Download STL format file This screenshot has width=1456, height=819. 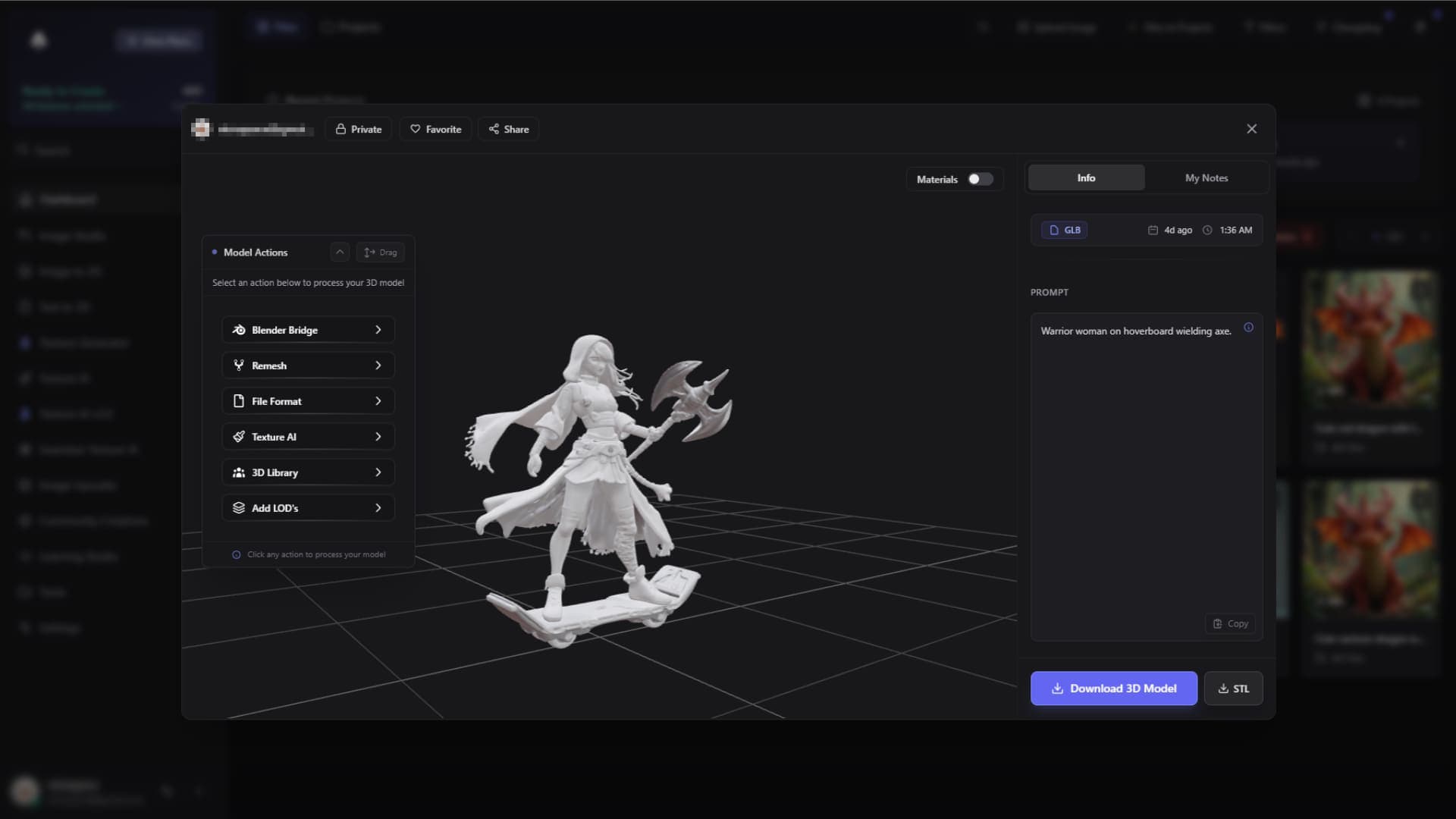[1233, 688]
